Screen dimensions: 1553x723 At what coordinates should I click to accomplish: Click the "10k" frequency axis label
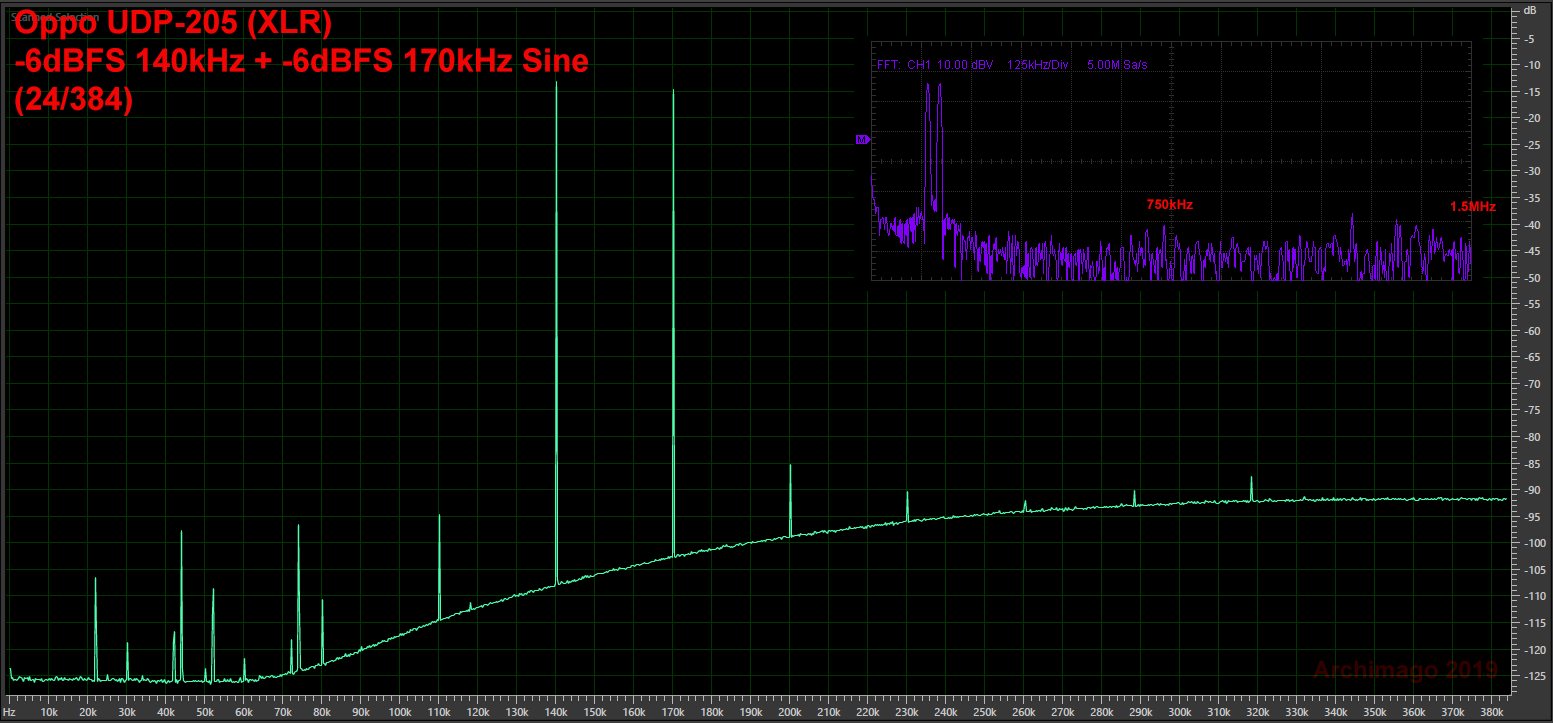pos(49,713)
